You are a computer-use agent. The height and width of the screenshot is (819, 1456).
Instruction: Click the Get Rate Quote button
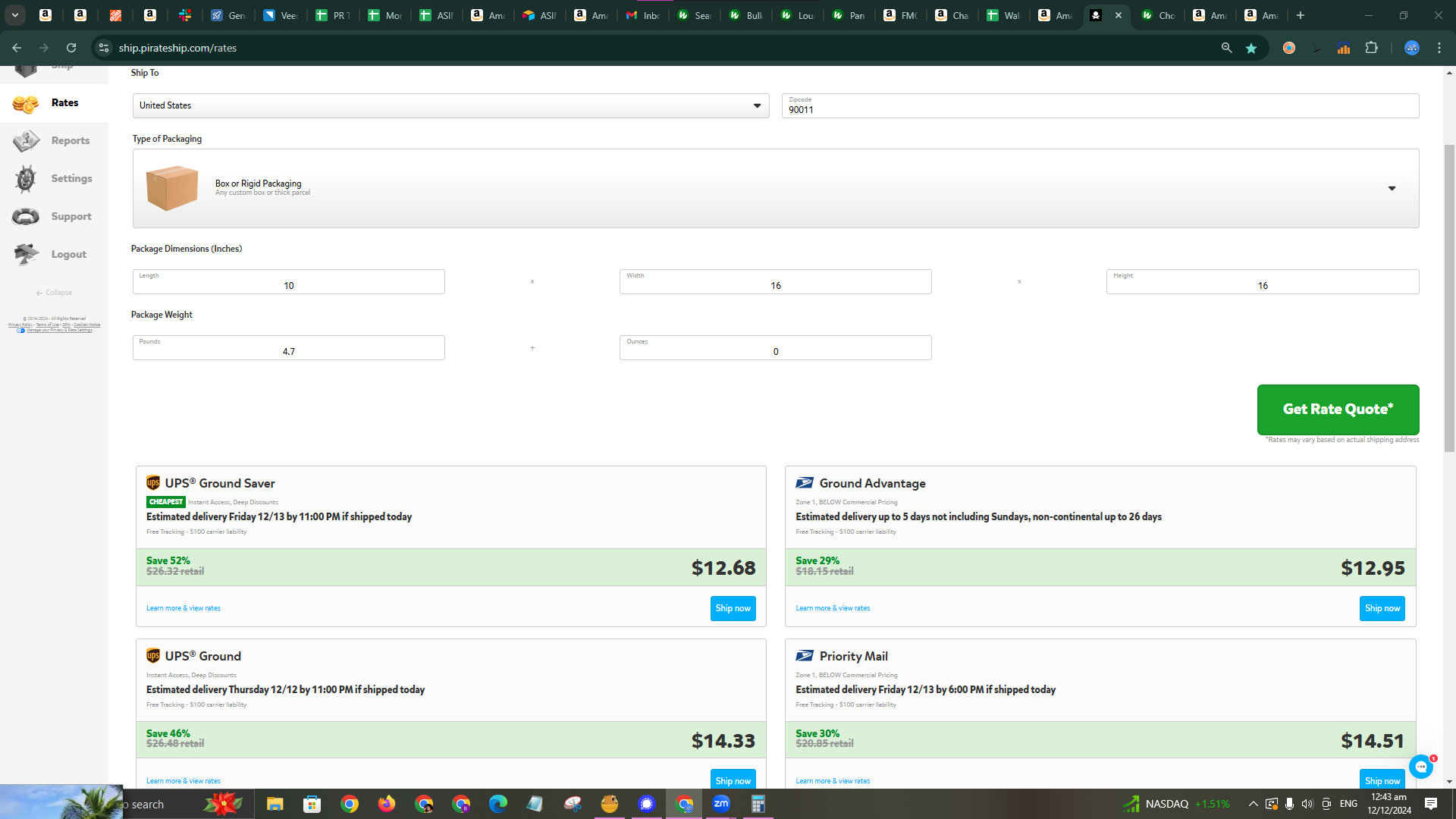1338,409
